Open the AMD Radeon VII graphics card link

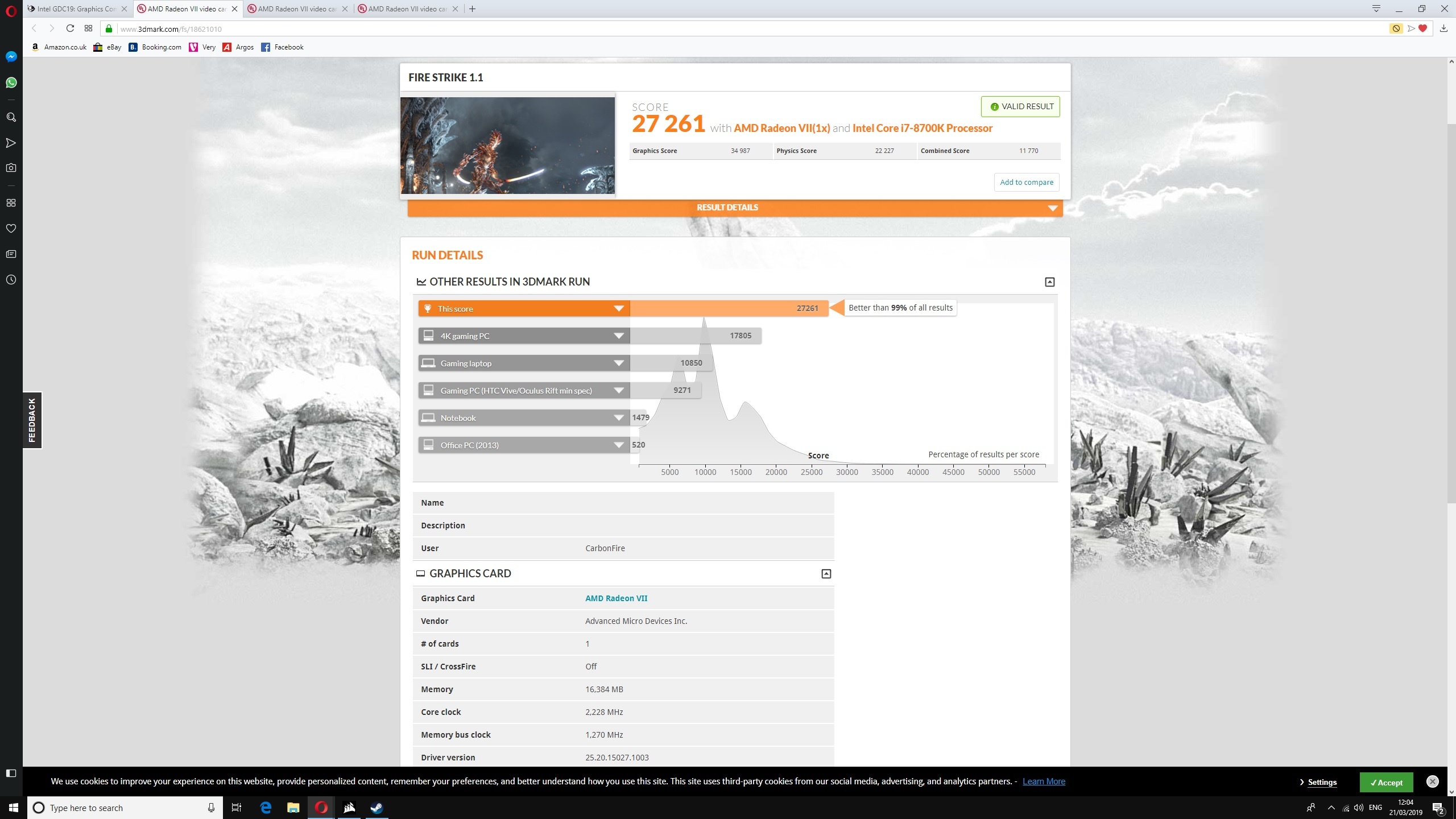click(616, 598)
